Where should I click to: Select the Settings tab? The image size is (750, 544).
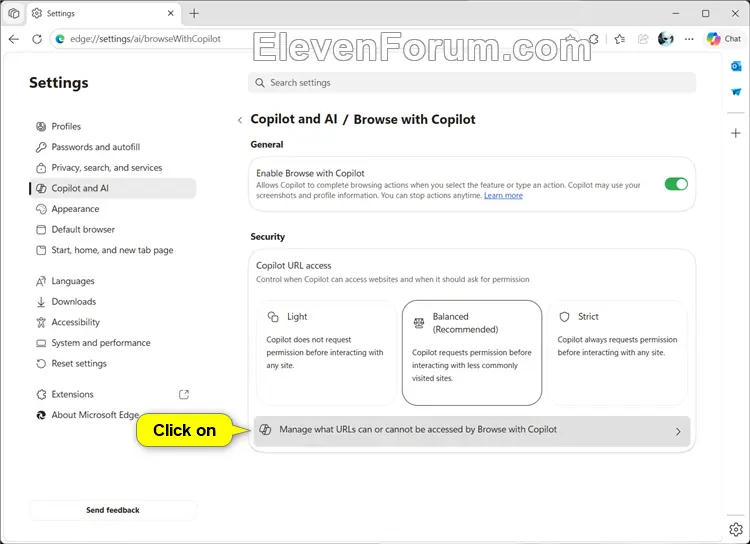(103, 13)
